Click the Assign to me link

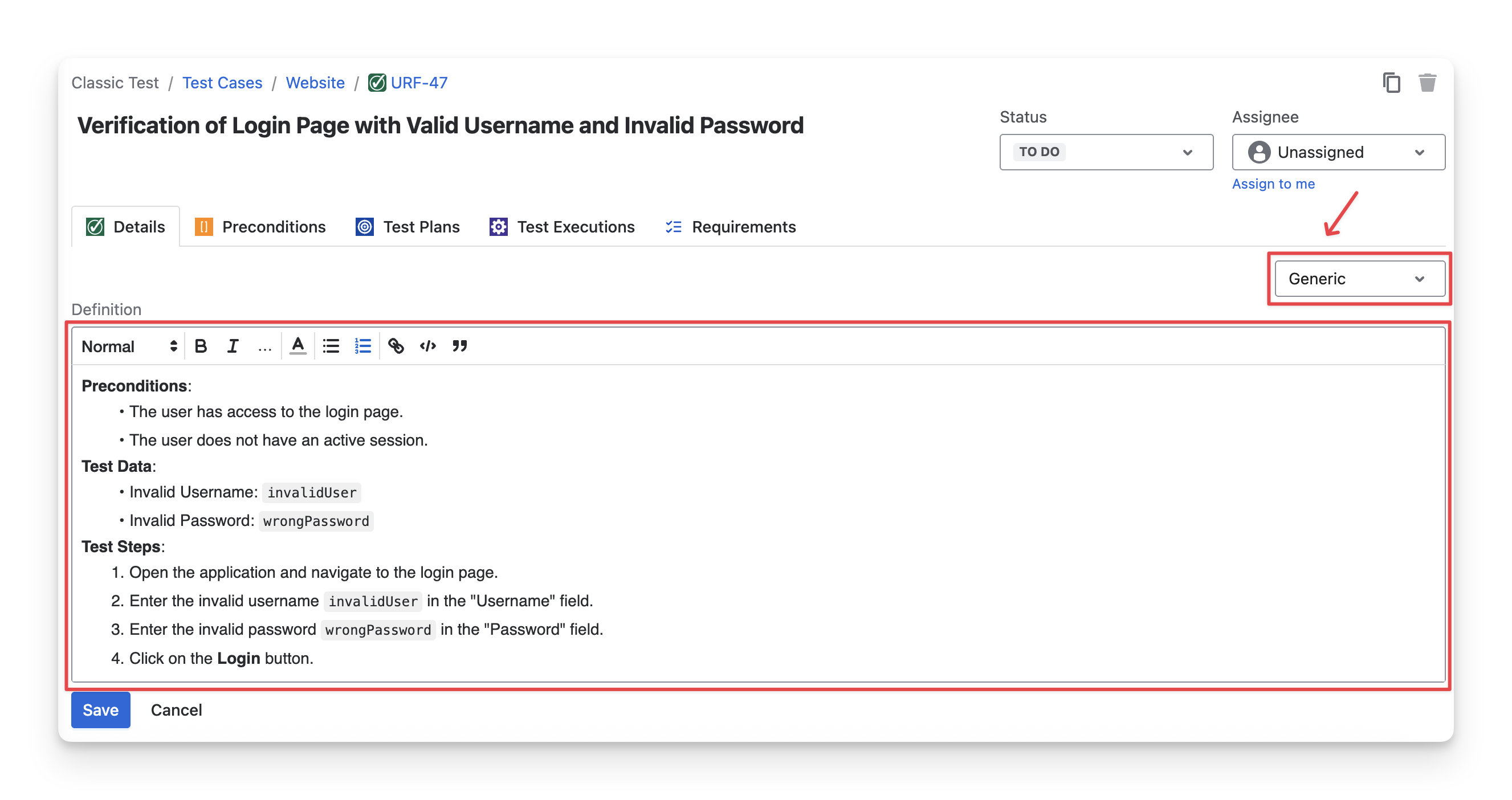1273,183
